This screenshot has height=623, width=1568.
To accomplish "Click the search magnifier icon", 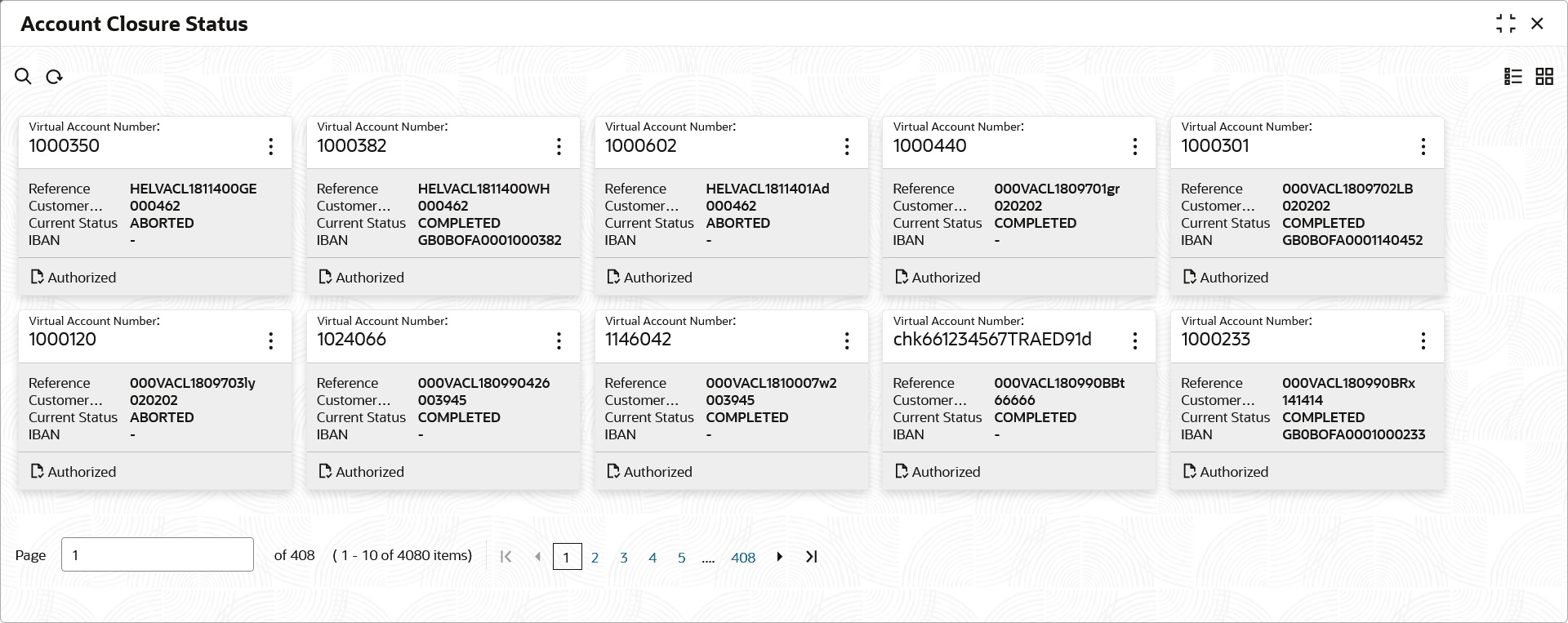I will point(23,77).
